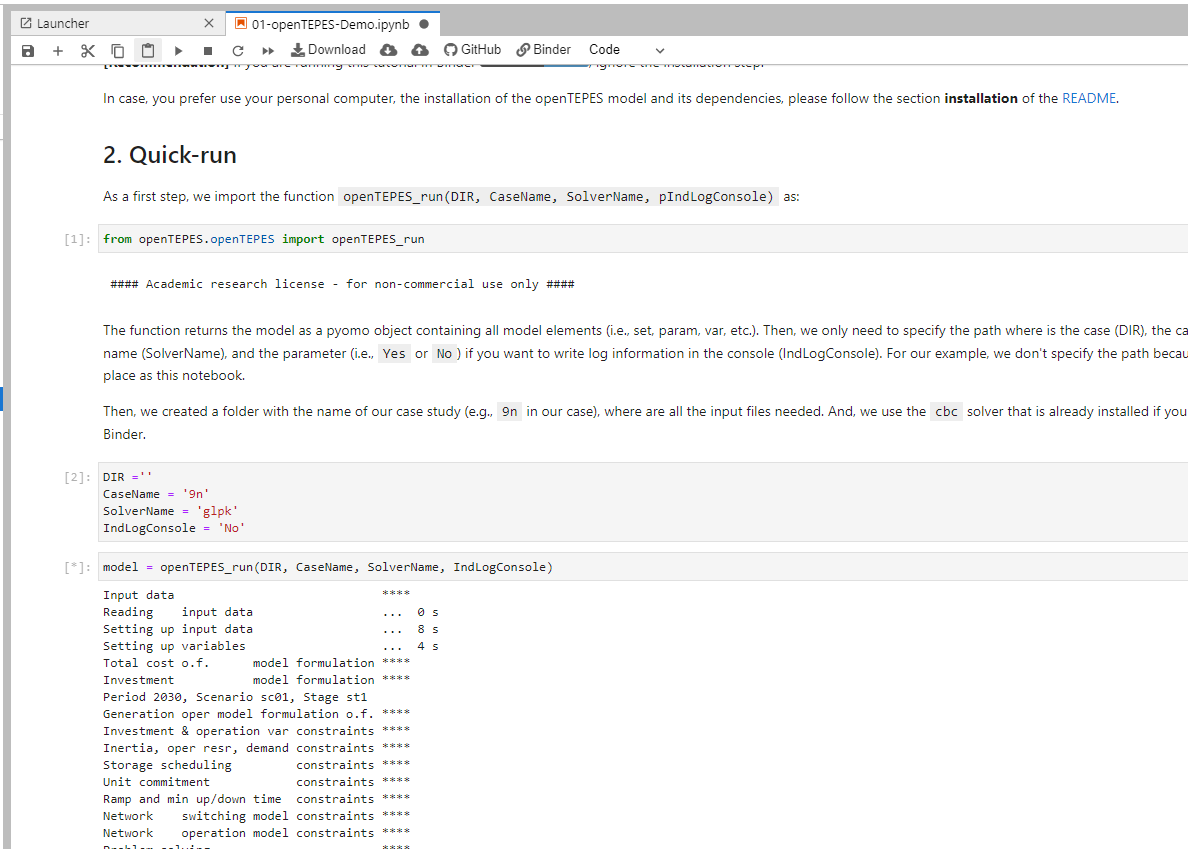
Task: Save the notebook
Action: point(27,50)
